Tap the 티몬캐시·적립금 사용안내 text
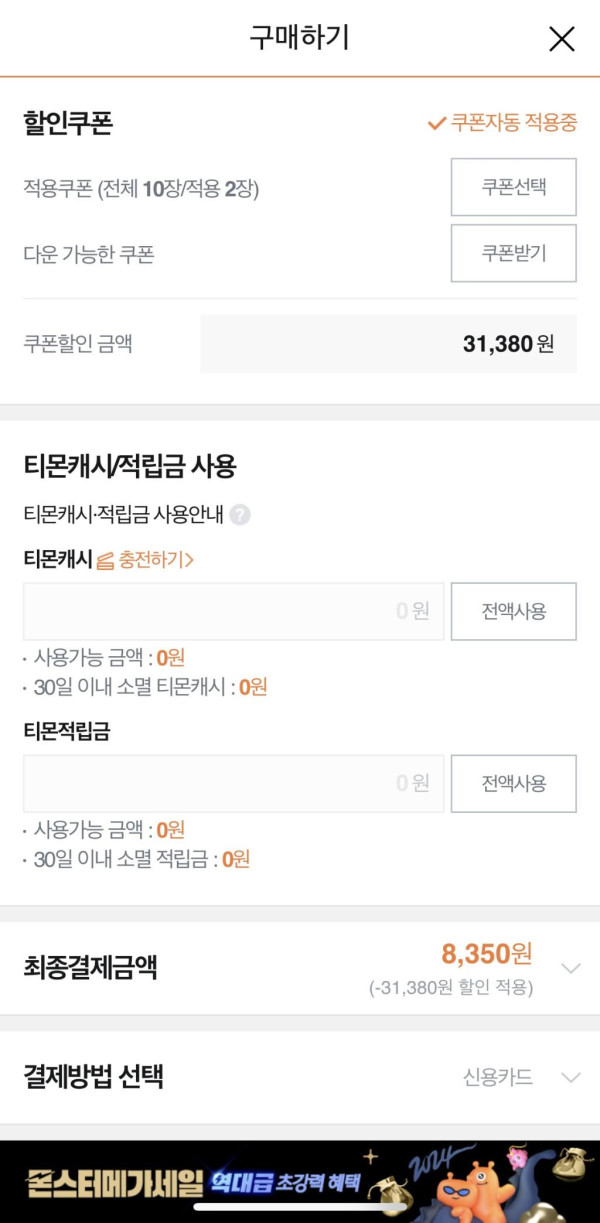The image size is (600, 1223). click(123, 515)
